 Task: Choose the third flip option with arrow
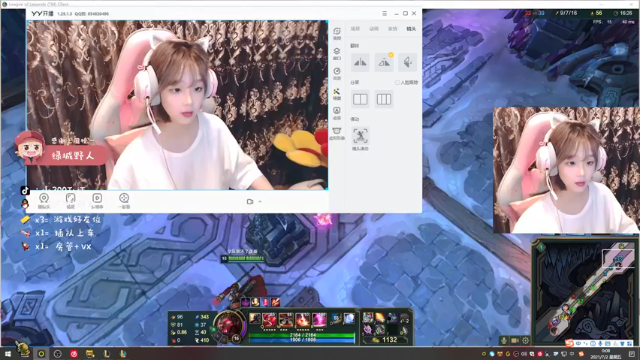407,62
